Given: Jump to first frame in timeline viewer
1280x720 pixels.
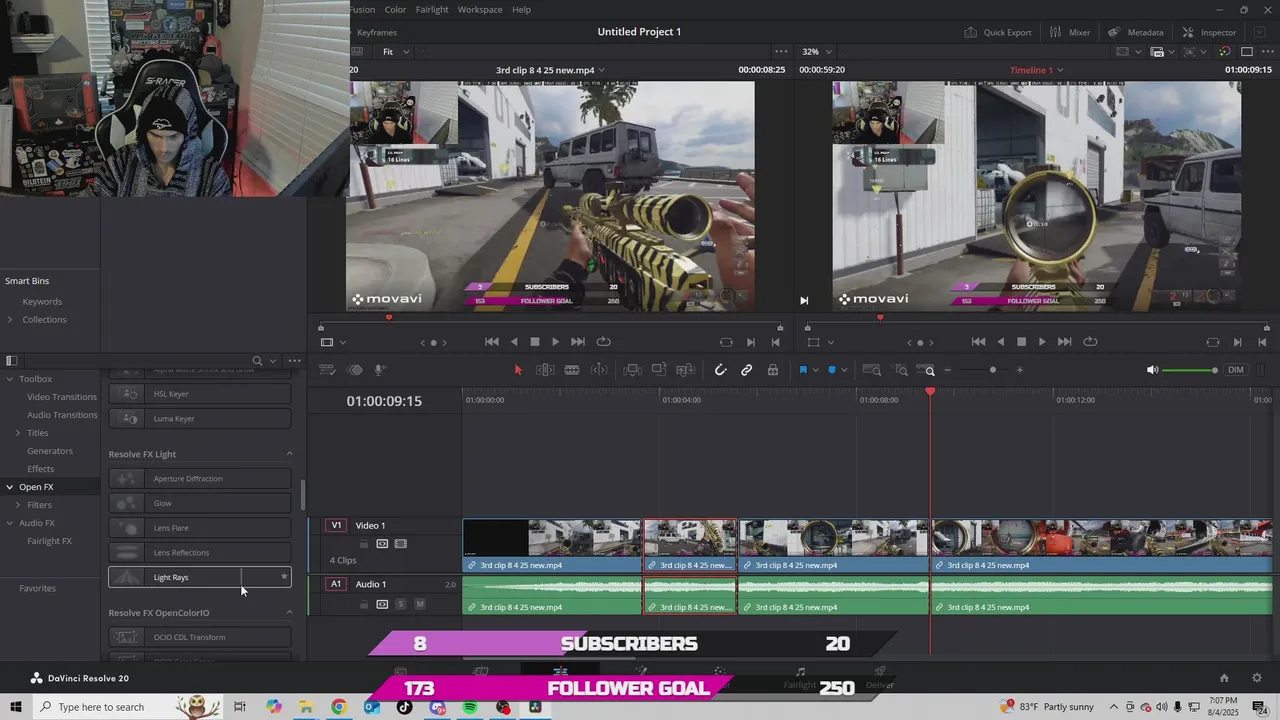Looking at the screenshot, I should (x=979, y=342).
